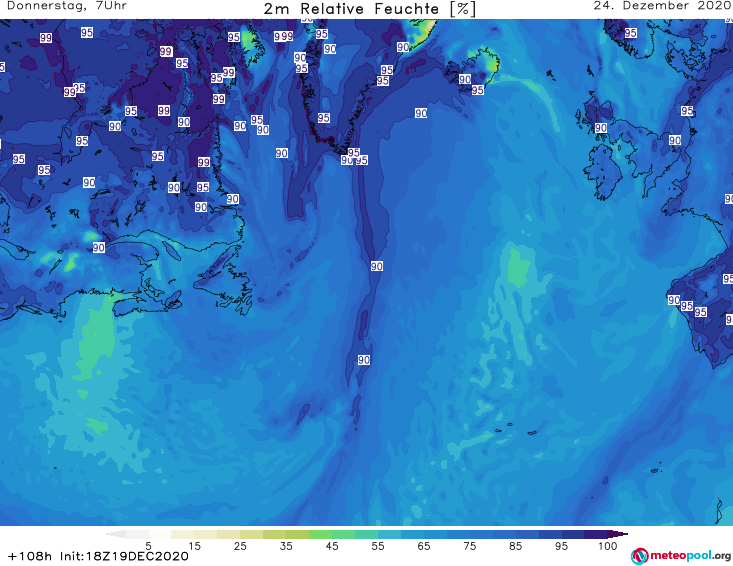Image resolution: width=733 pixels, height=566 pixels.
Task: Click the '85' value on the color scale
Action: [x=516, y=546]
